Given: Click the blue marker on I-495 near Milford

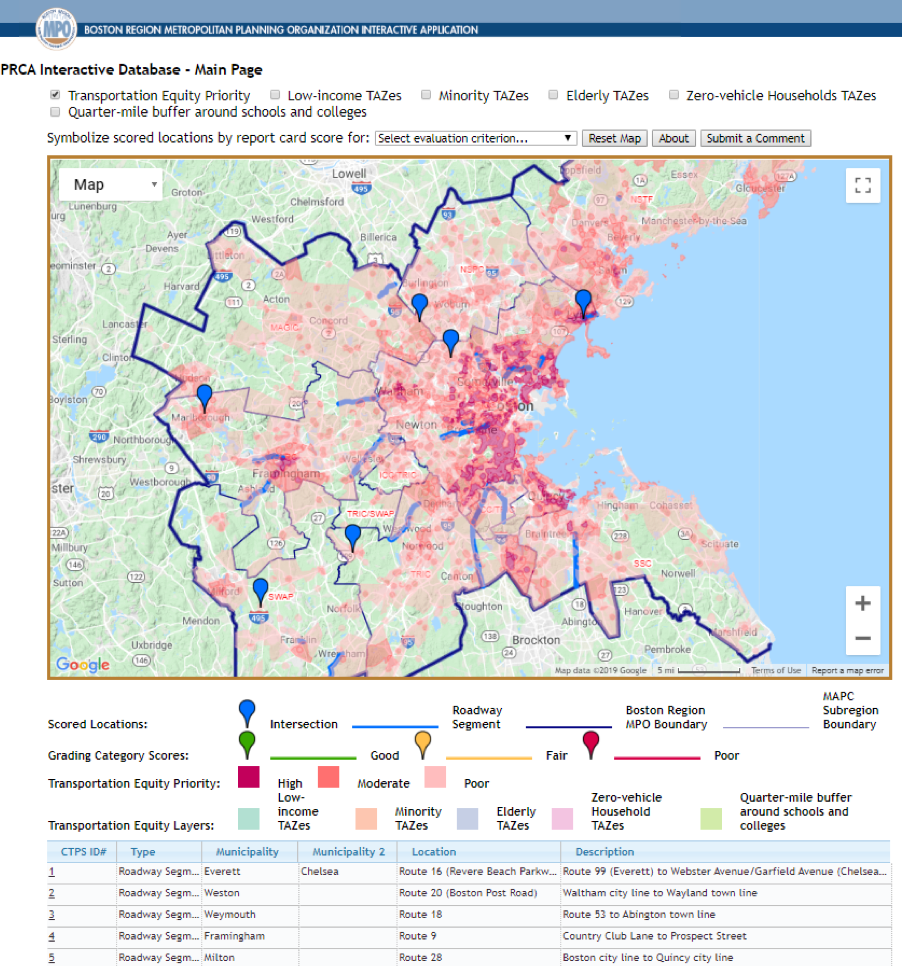Looking at the screenshot, I should click(x=260, y=591).
